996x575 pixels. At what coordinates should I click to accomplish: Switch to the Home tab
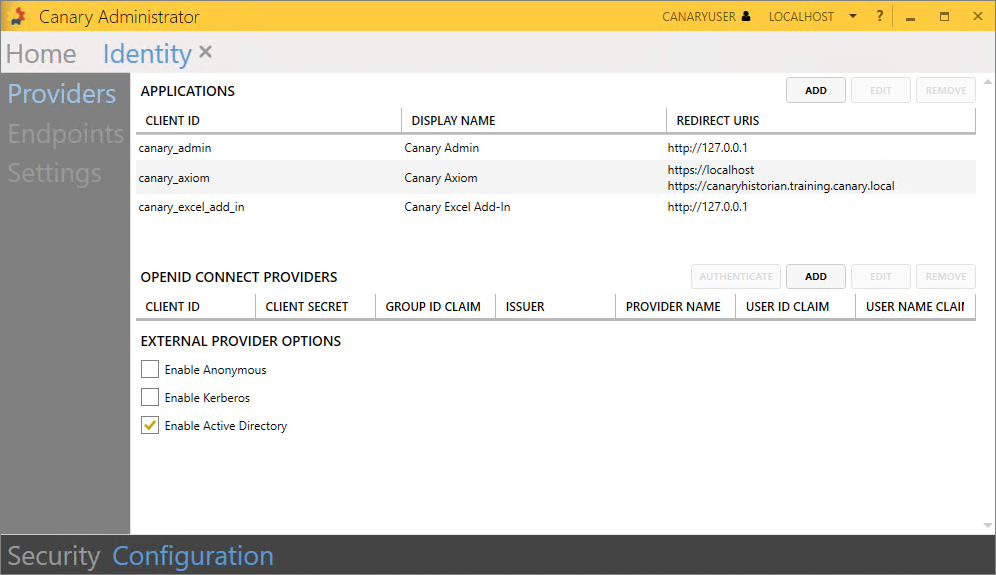click(41, 54)
